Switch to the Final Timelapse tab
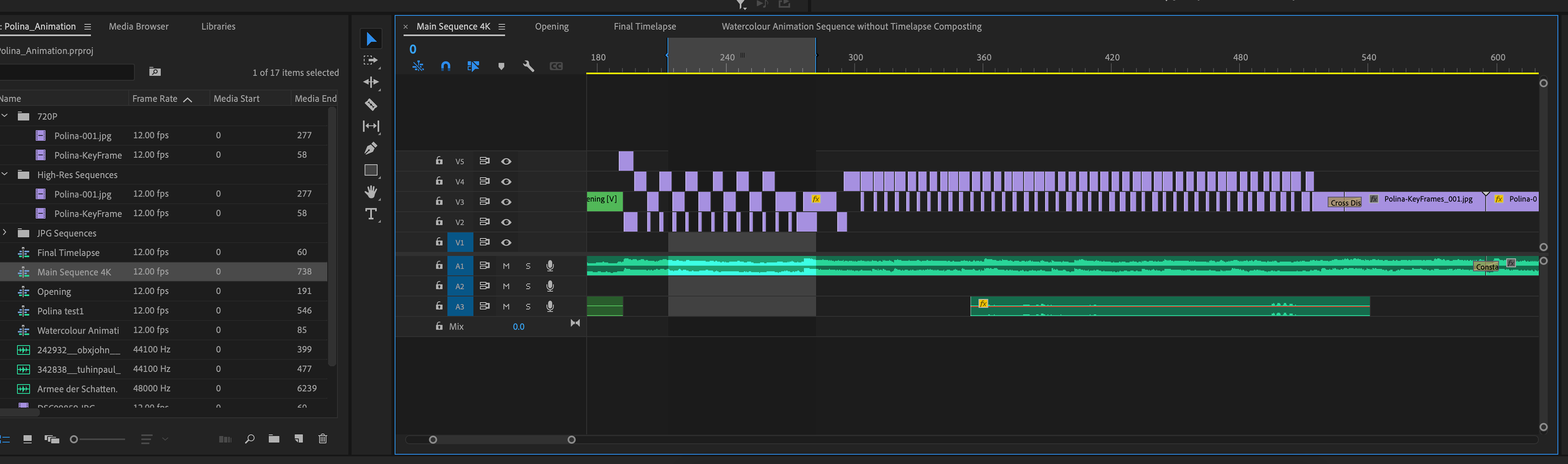 tap(644, 27)
